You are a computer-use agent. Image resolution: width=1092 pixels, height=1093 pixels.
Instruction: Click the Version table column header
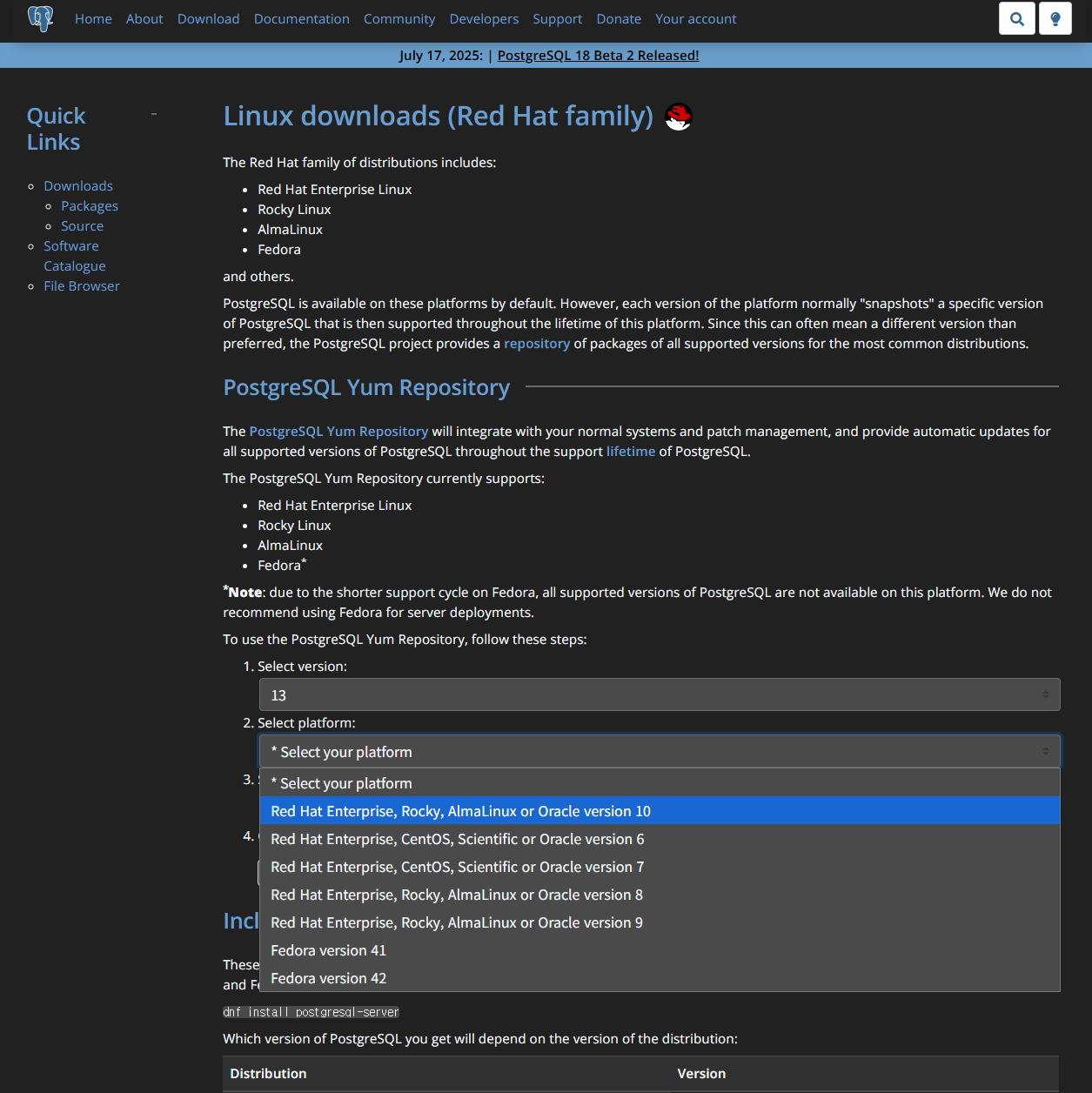(701, 1073)
